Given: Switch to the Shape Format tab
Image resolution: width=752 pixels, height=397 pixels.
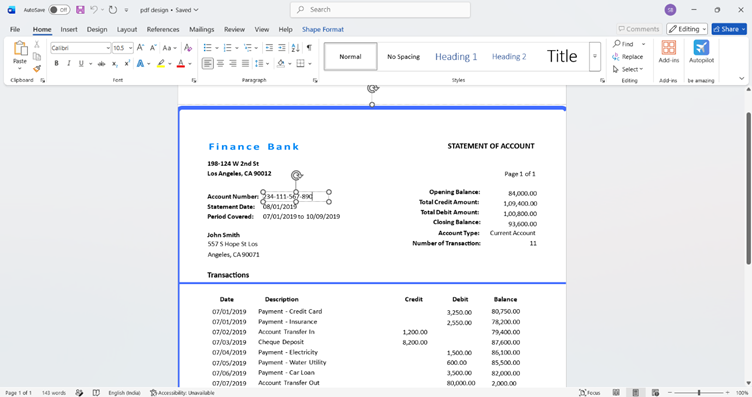Looking at the screenshot, I should (x=323, y=29).
